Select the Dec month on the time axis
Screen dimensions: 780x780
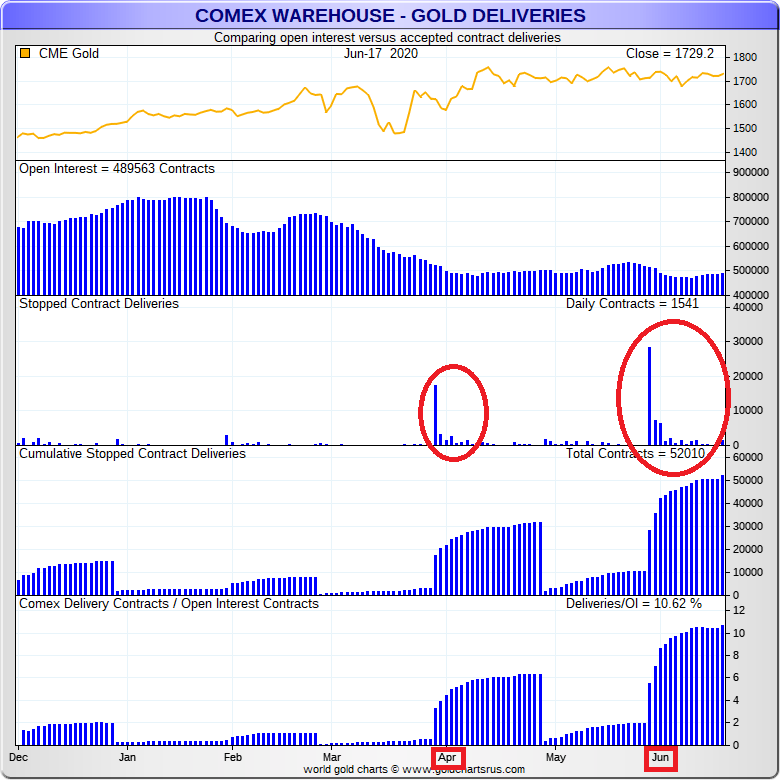(20, 758)
